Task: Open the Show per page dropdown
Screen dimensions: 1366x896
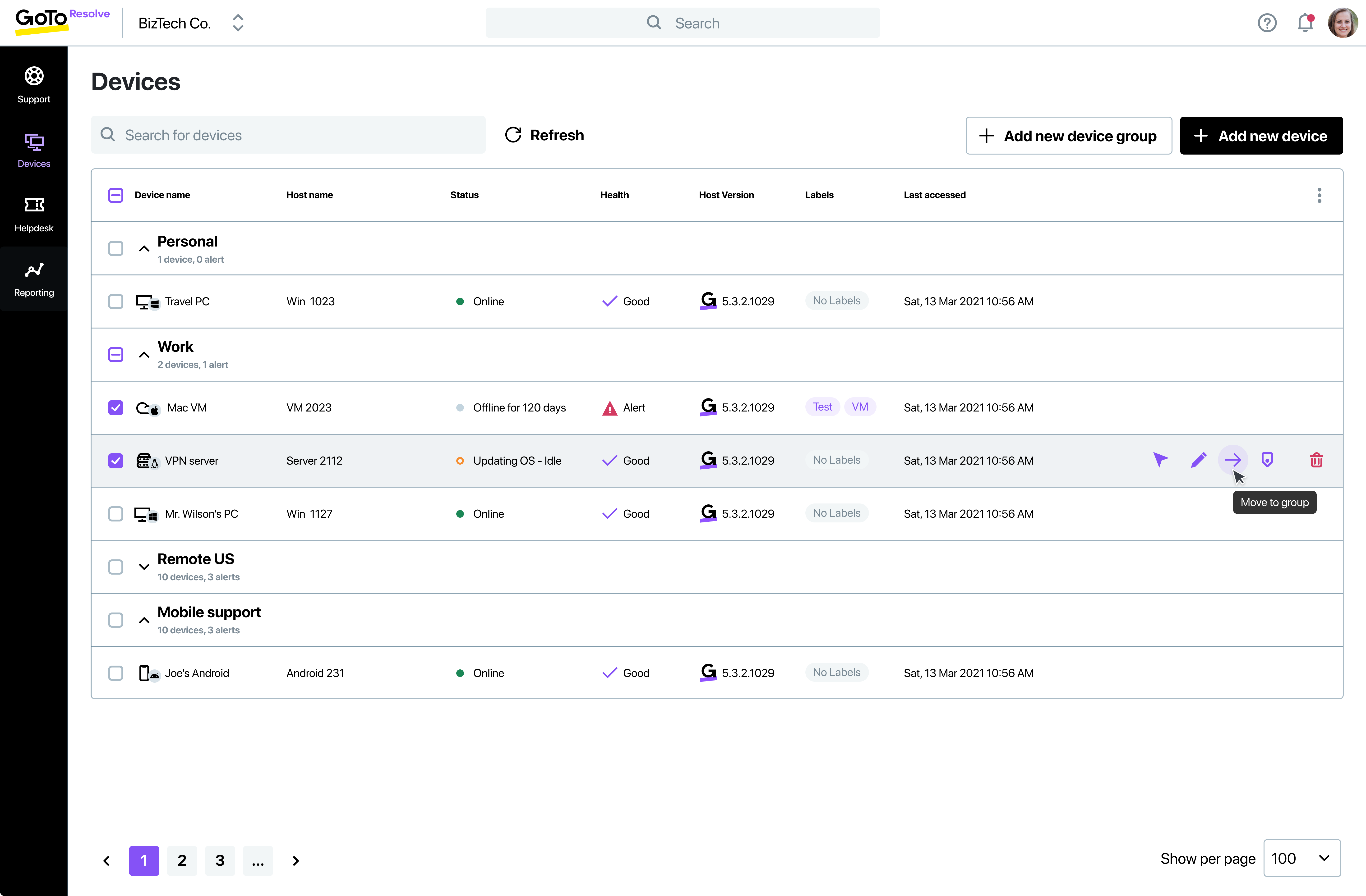Action: 1302,858
